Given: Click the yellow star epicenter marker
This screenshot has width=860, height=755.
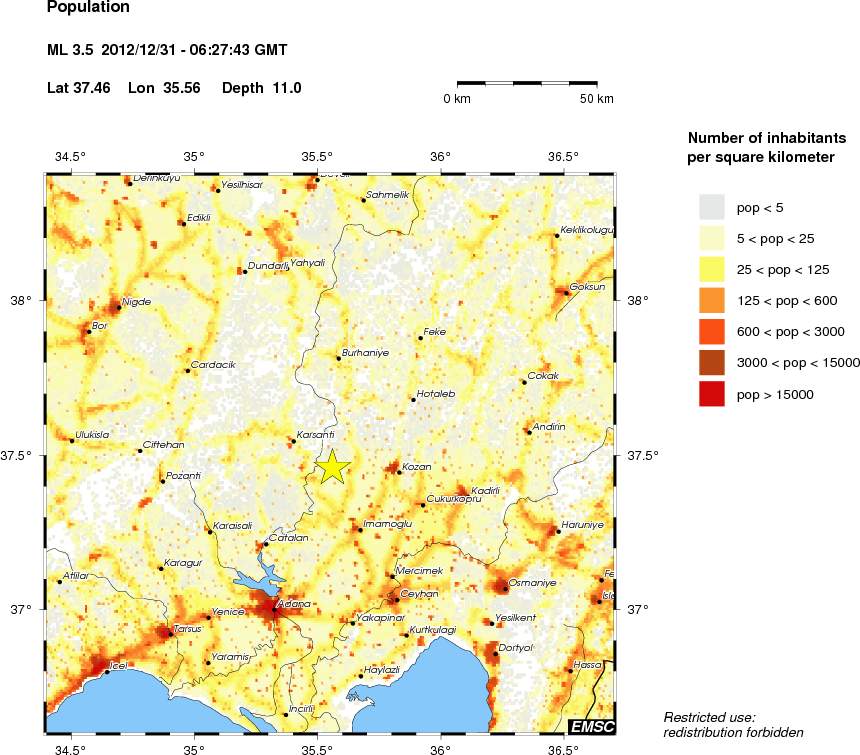Looking at the screenshot, I should 333,468.
